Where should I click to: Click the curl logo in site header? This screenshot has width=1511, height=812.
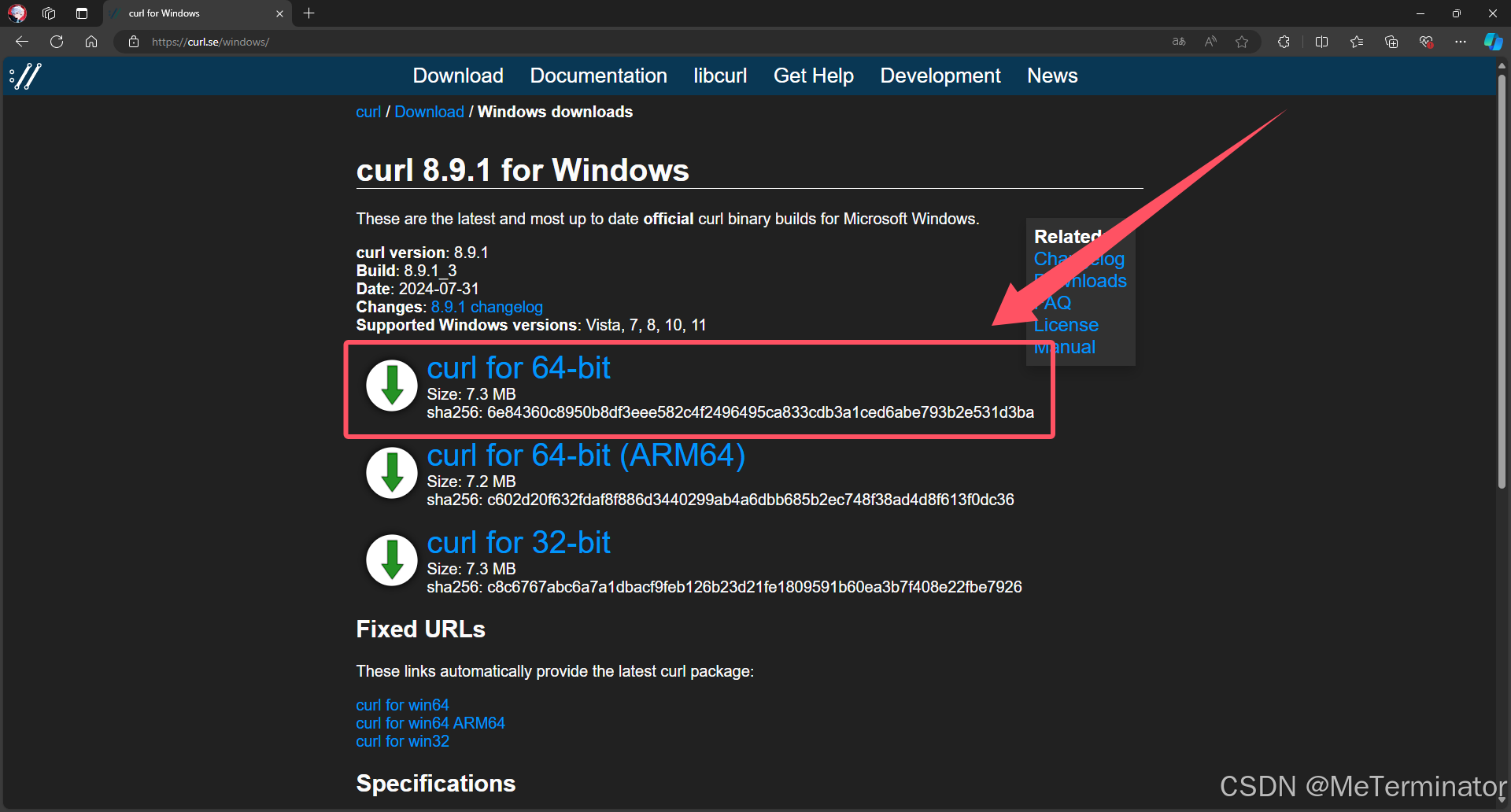click(25, 76)
